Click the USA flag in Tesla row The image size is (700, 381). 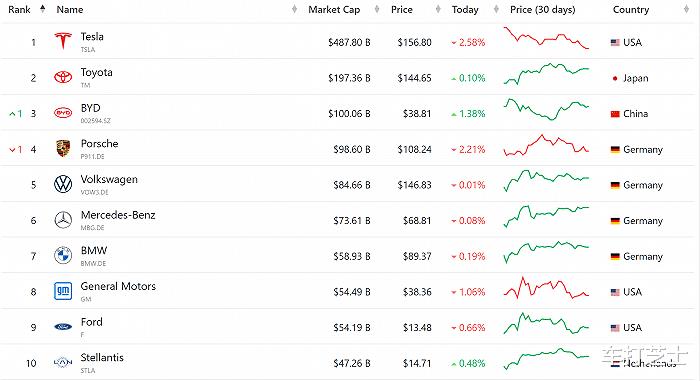tap(615, 42)
